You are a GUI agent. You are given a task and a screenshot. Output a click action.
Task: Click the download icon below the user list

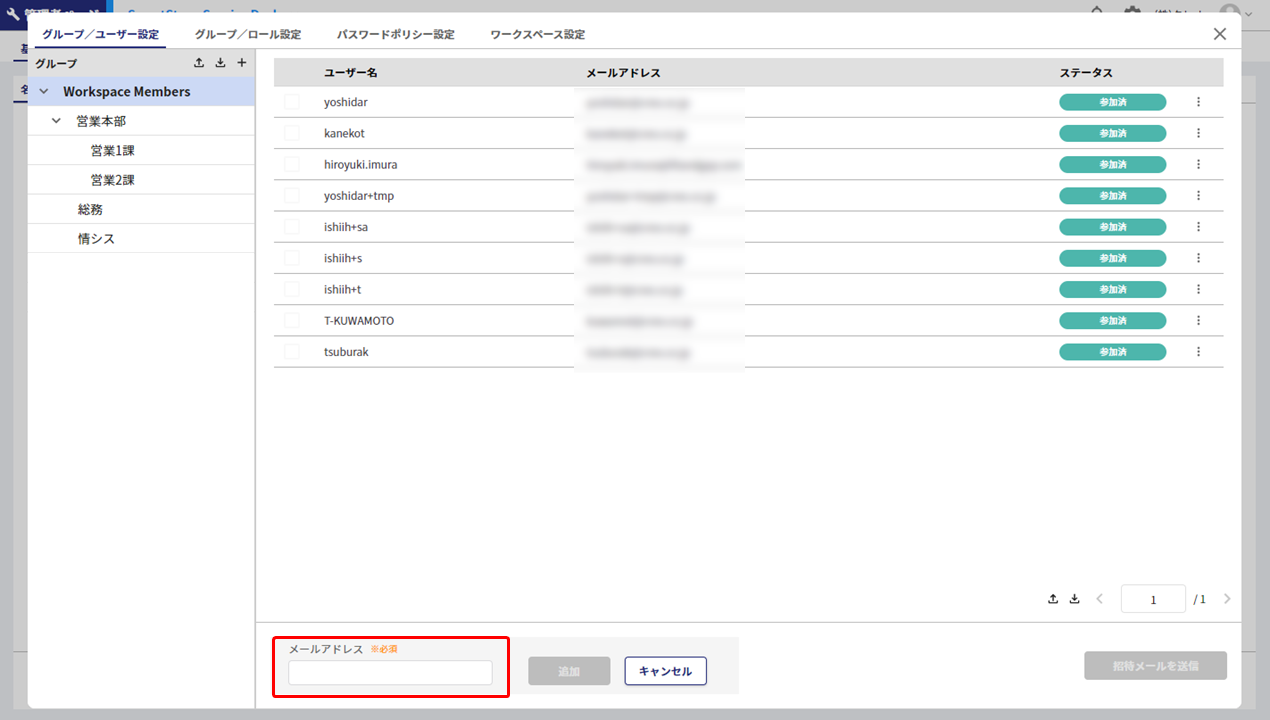pos(1074,599)
